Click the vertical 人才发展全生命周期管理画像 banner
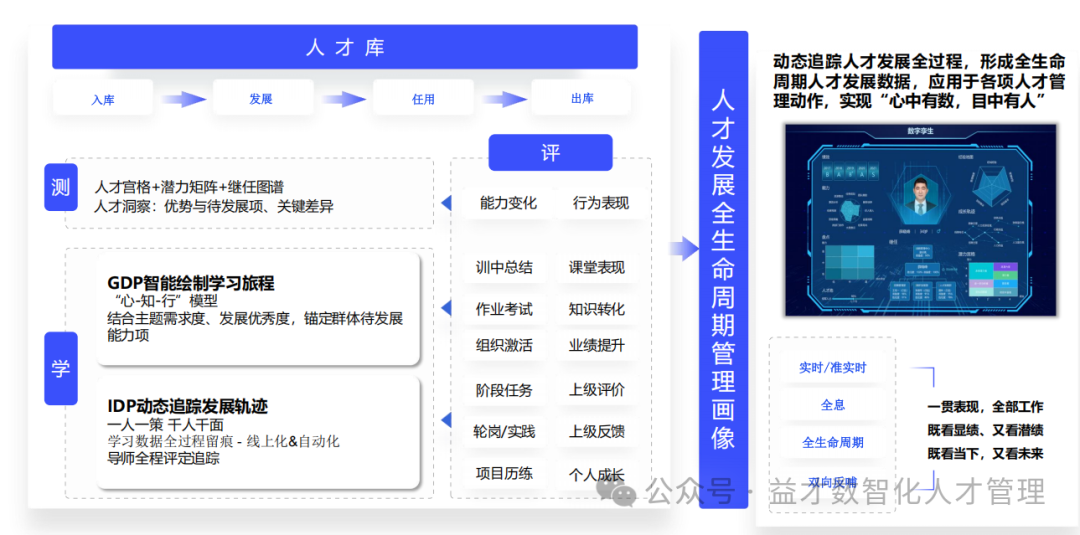 tap(723, 270)
